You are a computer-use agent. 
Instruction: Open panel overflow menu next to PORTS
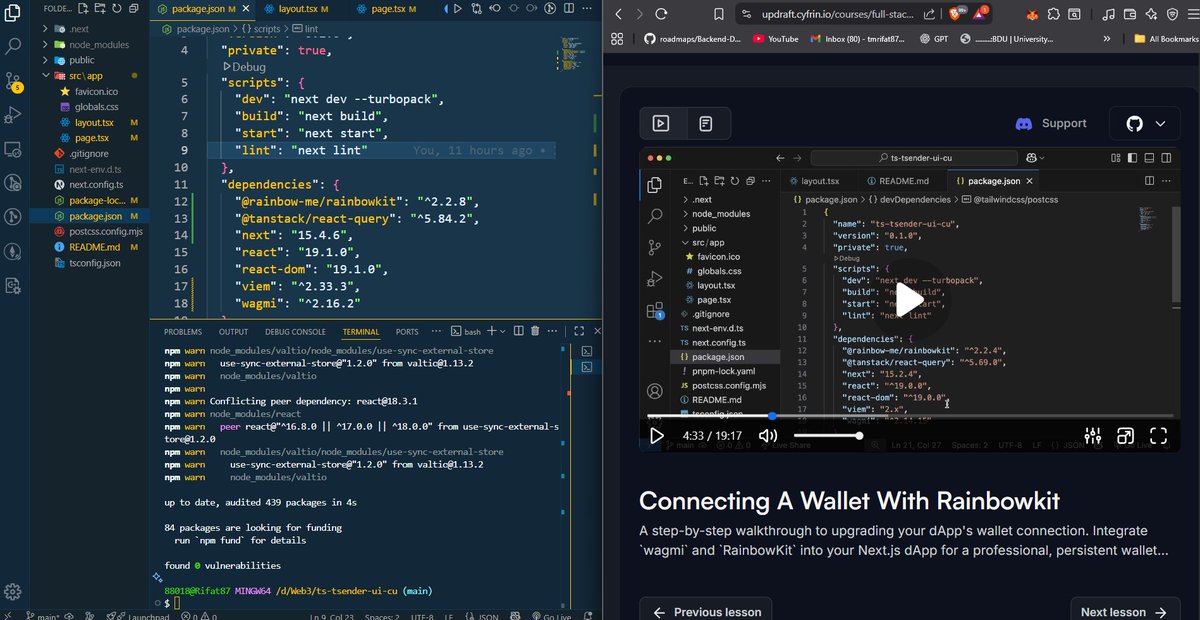[x=437, y=331]
